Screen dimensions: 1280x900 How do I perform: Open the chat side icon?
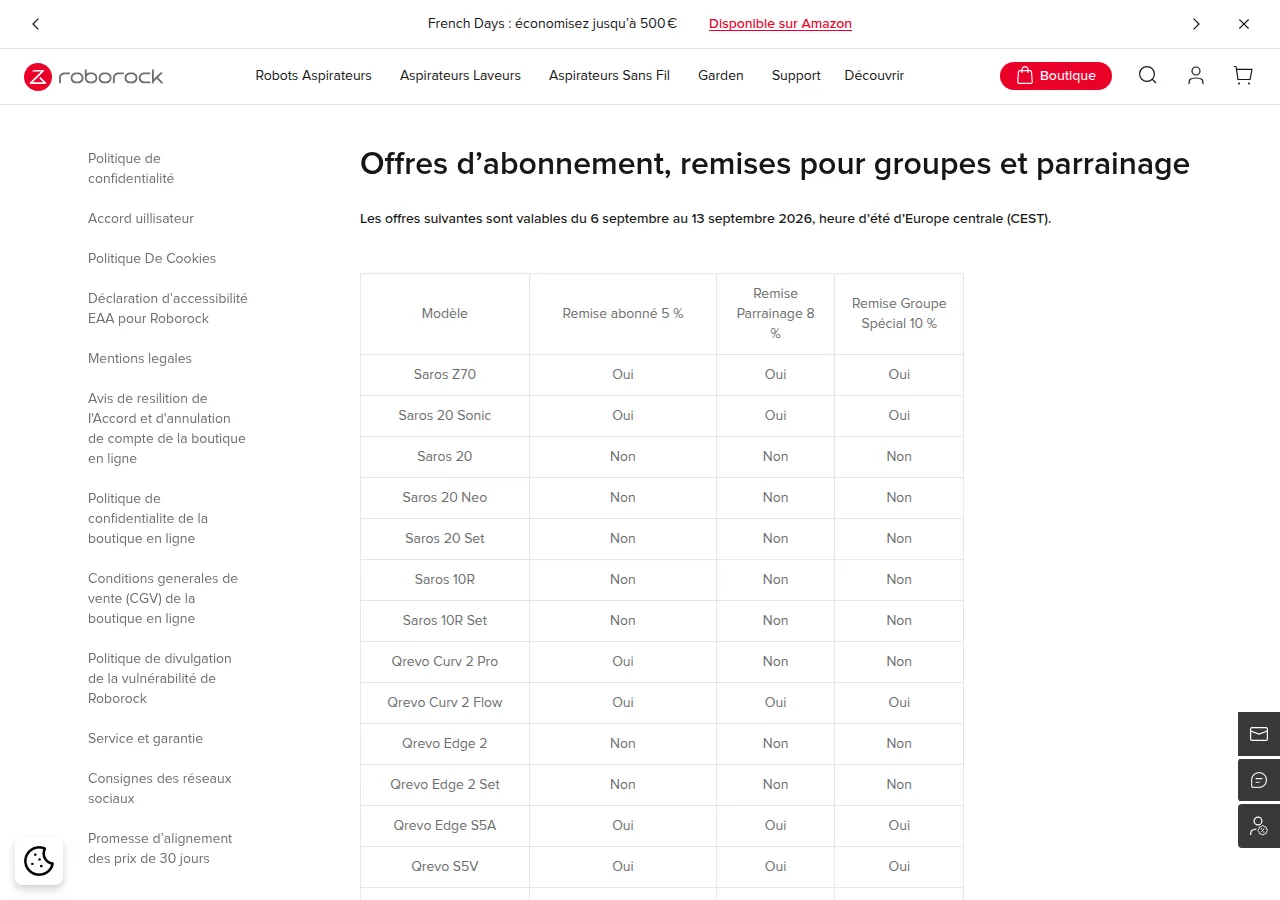click(1259, 780)
